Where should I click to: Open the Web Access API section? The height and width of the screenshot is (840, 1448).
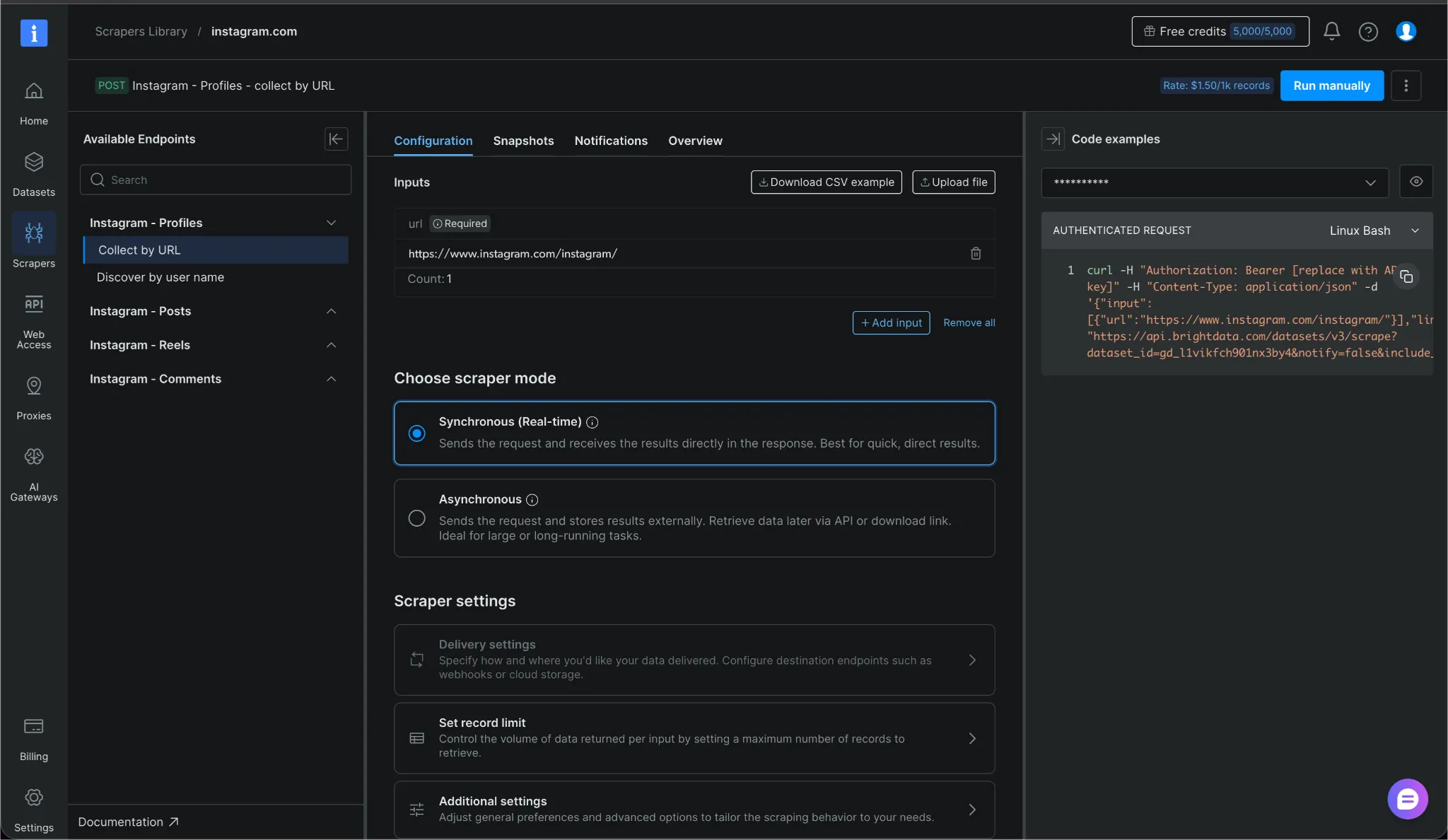click(34, 322)
